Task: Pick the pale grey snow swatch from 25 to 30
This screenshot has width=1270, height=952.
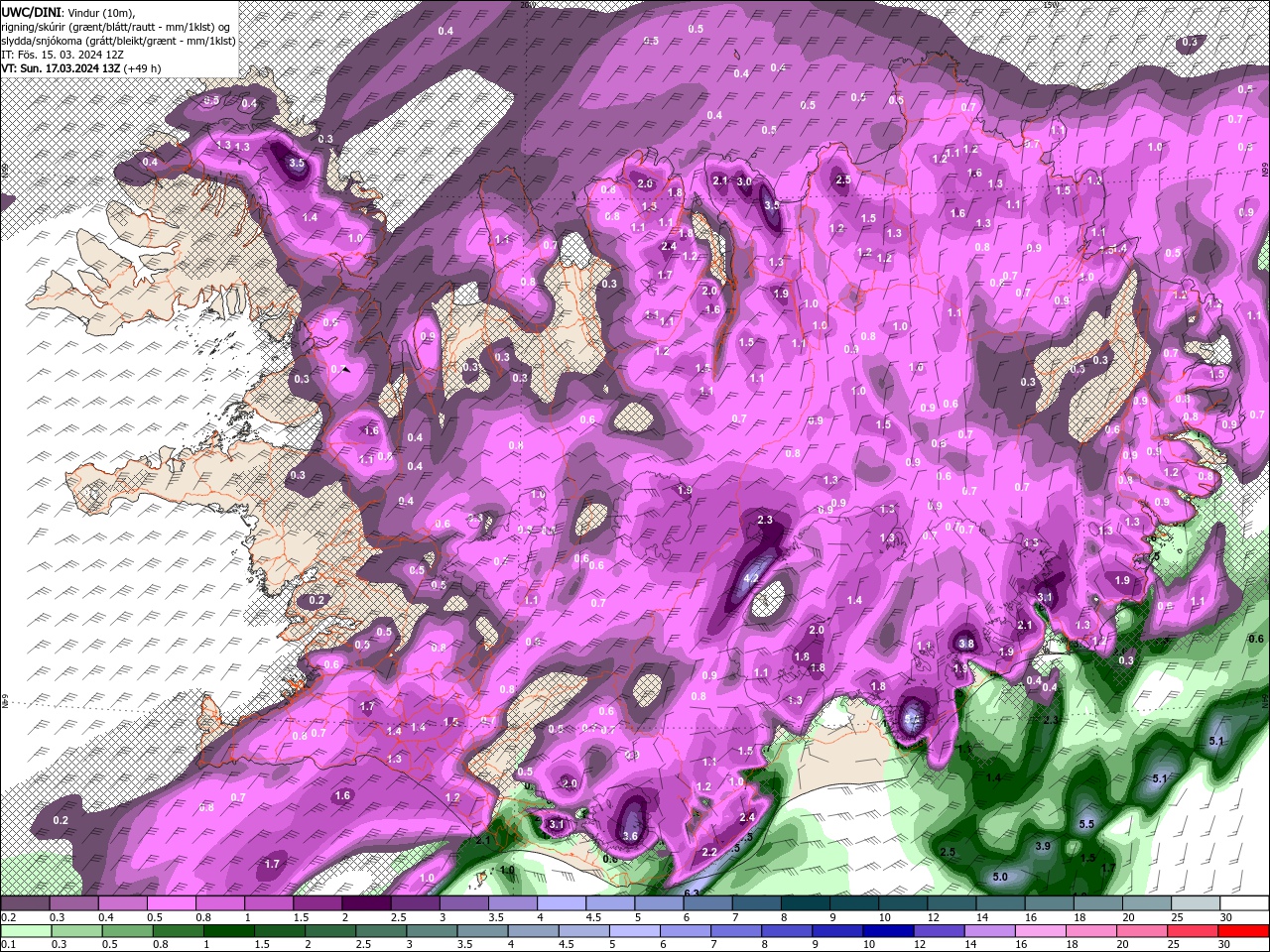Action: (x=1197, y=903)
